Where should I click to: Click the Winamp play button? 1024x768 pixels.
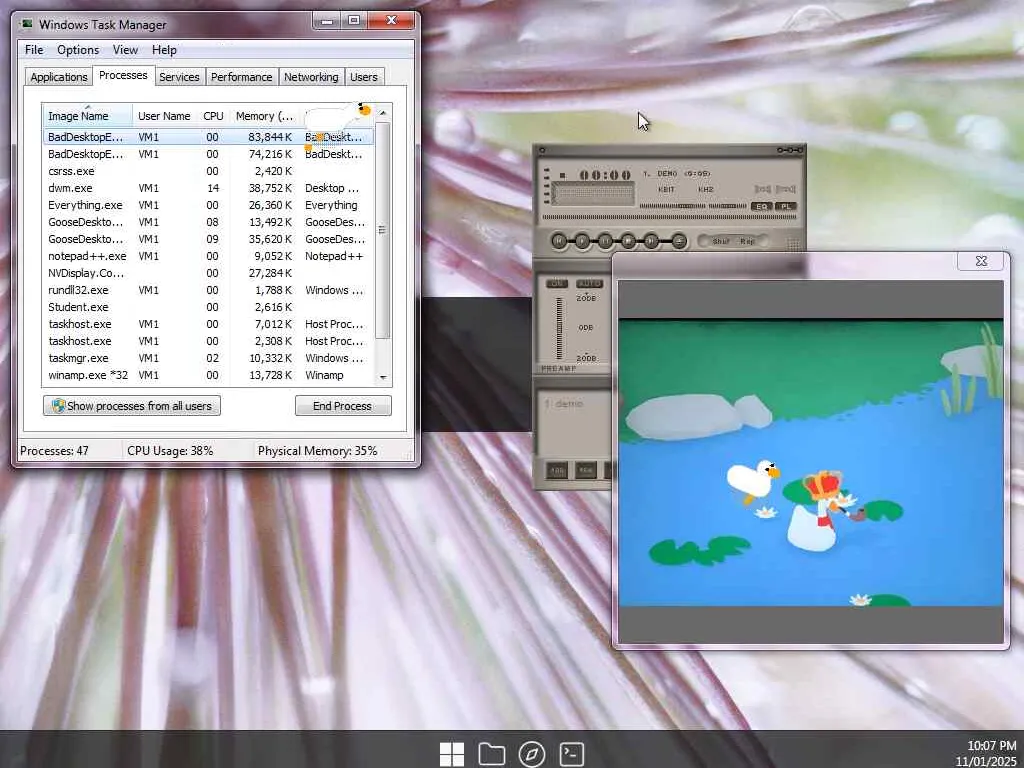pos(582,241)
